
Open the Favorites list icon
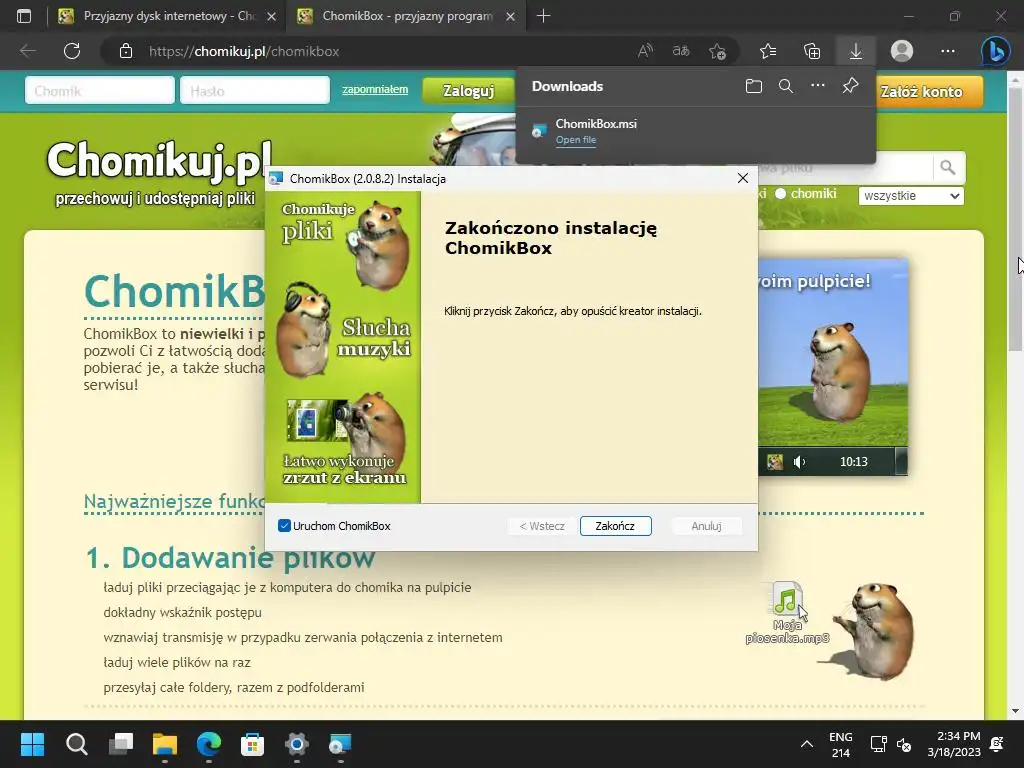[x=768, y=51]
